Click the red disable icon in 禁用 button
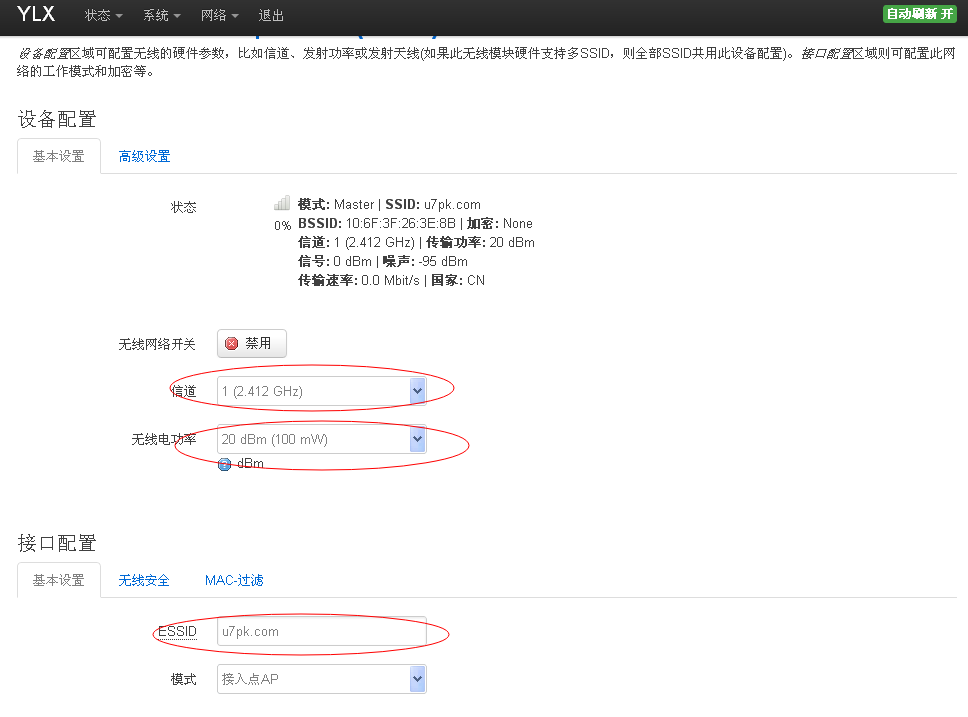The width and height of the screenshot is (968, 717). (232, 344)
